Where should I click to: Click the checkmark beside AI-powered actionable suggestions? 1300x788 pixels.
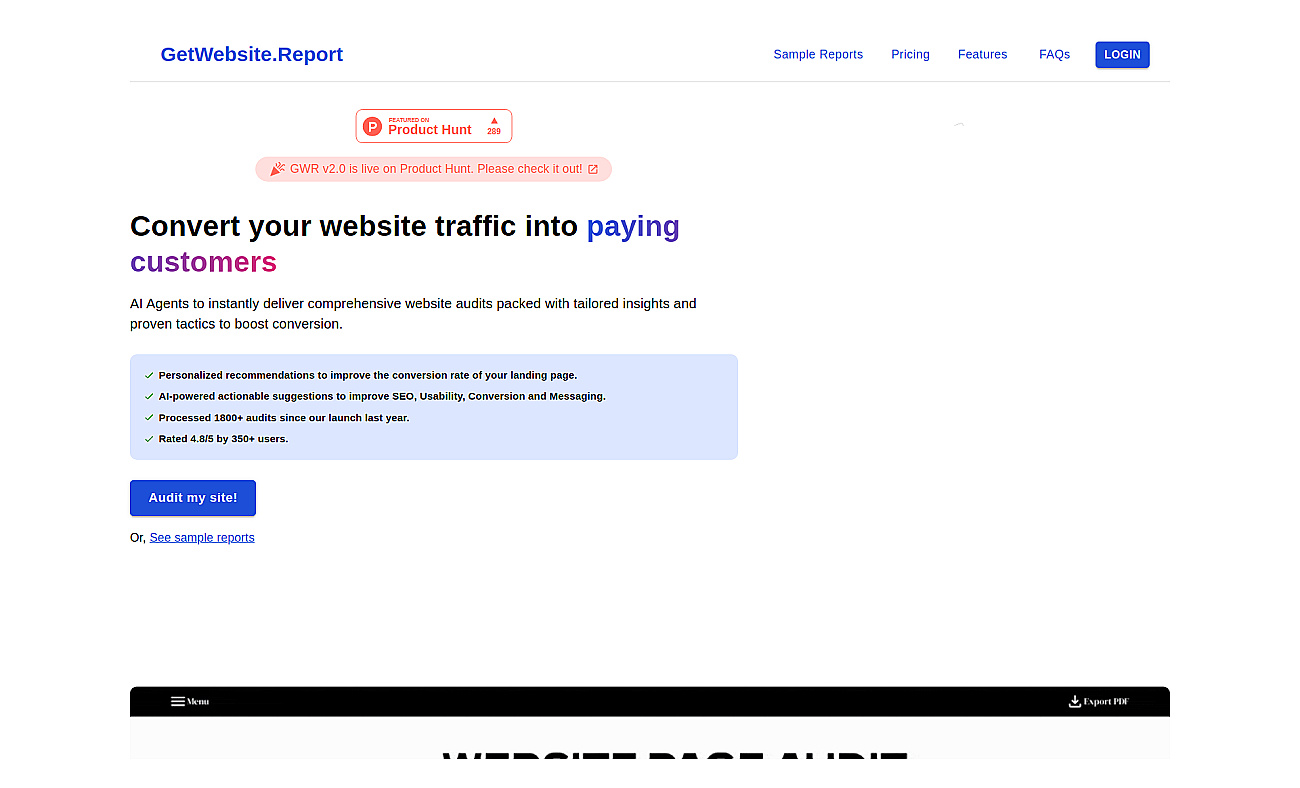149,397
